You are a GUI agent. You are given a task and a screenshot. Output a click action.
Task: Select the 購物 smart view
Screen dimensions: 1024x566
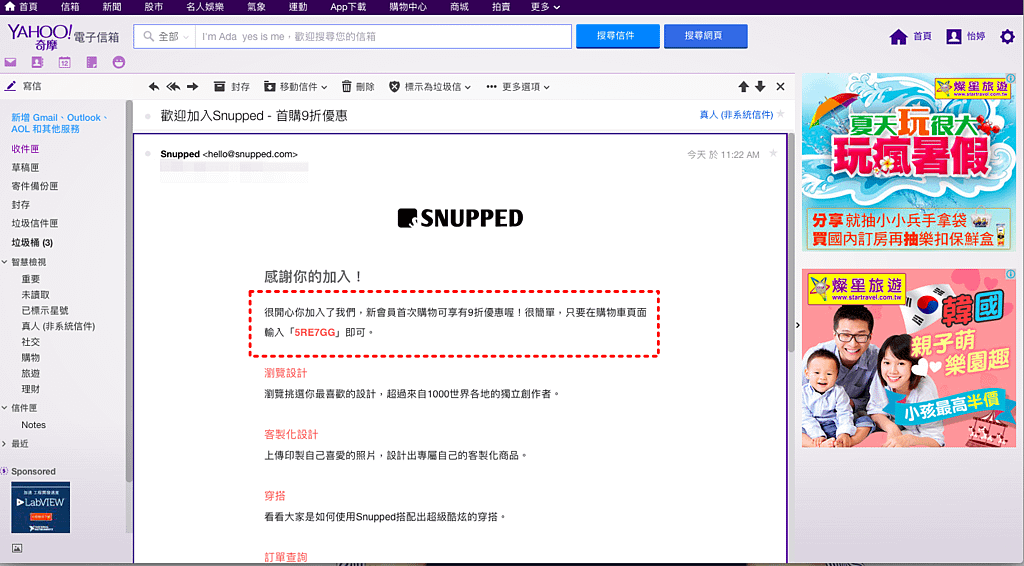pos(31,358)
